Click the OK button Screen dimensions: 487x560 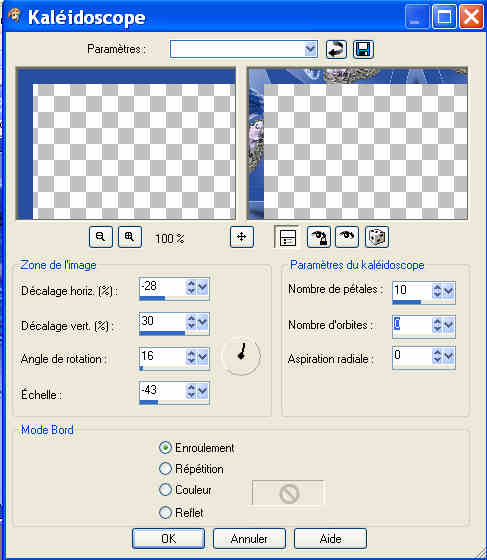(168, 539)
